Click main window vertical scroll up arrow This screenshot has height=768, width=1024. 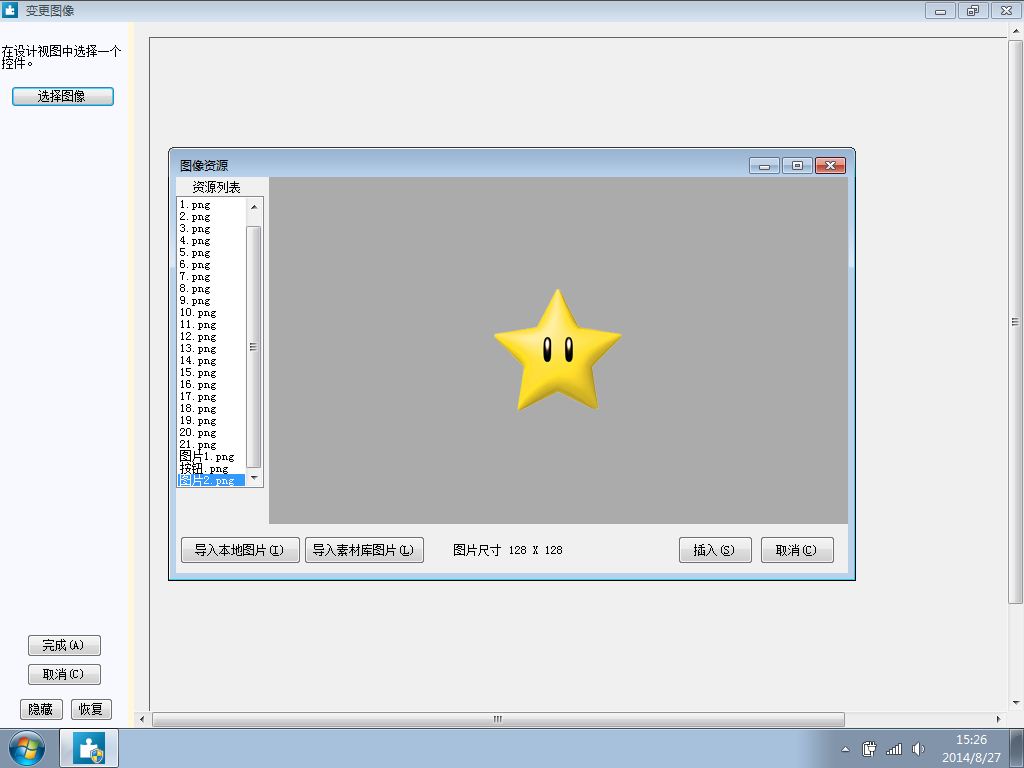(1016, 31)
